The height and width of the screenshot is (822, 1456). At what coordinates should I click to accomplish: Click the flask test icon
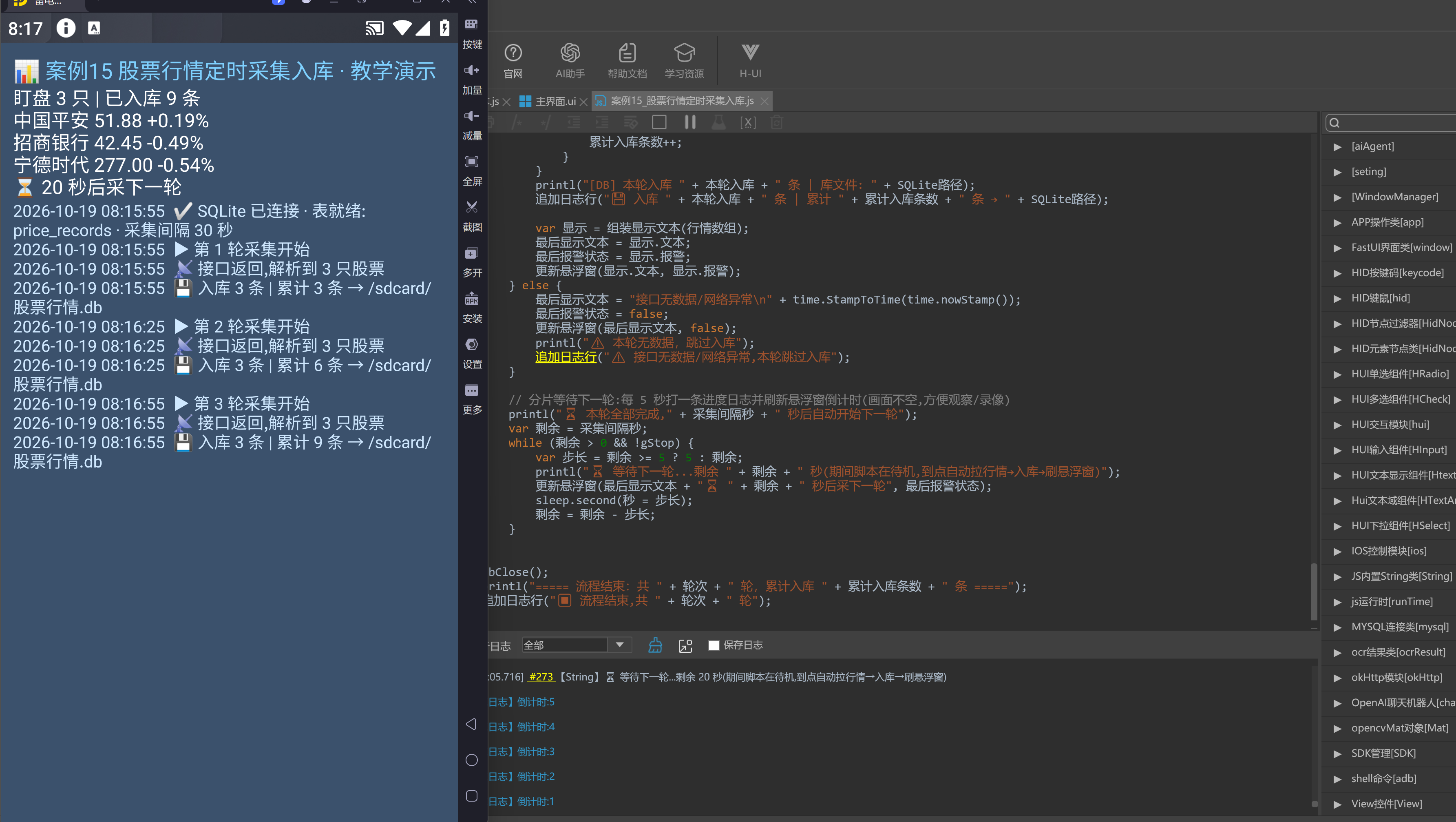(718, 122)
